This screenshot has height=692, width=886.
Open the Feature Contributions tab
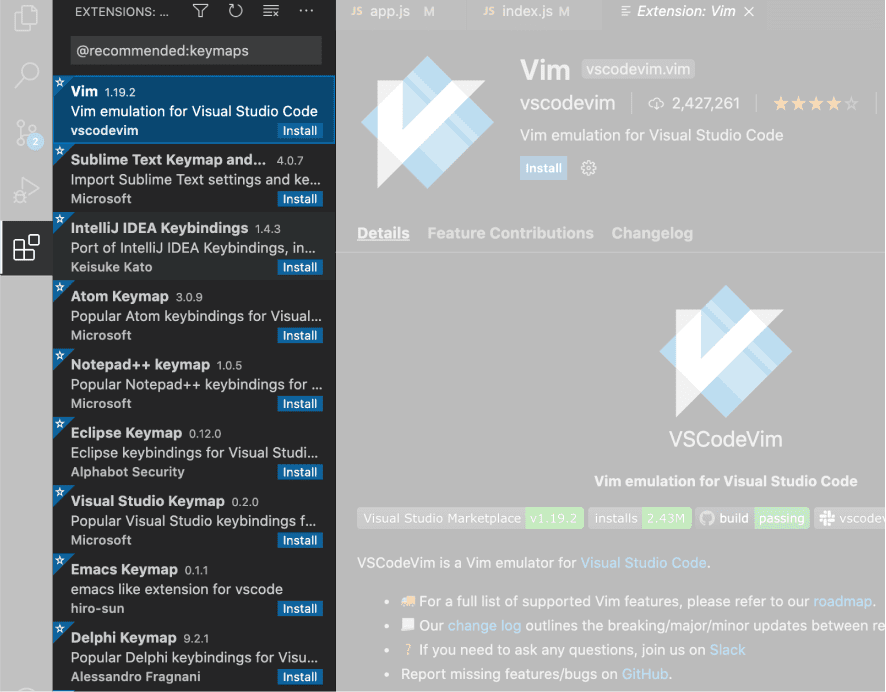[510, 233]
